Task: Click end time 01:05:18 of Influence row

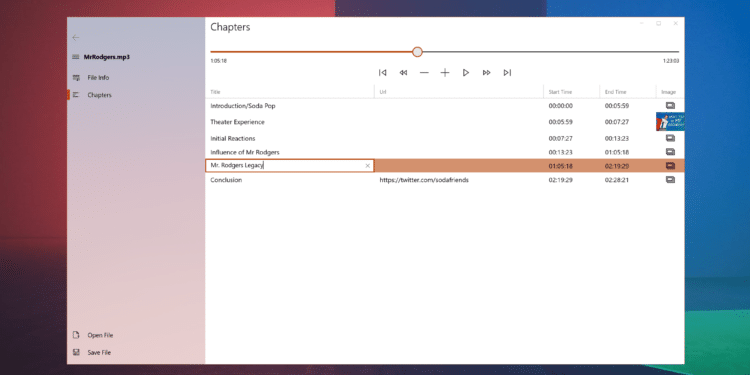Action: (617, 152)
